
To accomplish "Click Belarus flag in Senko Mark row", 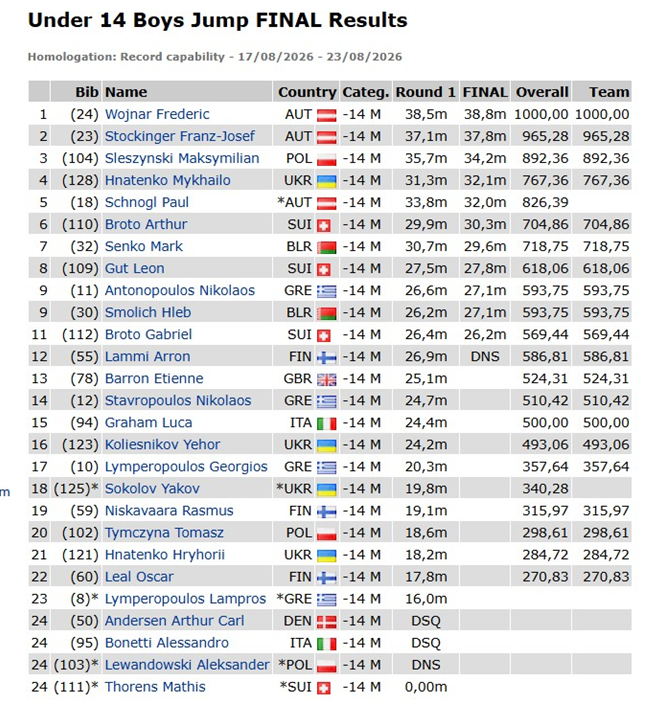I will tap(326, 247).
